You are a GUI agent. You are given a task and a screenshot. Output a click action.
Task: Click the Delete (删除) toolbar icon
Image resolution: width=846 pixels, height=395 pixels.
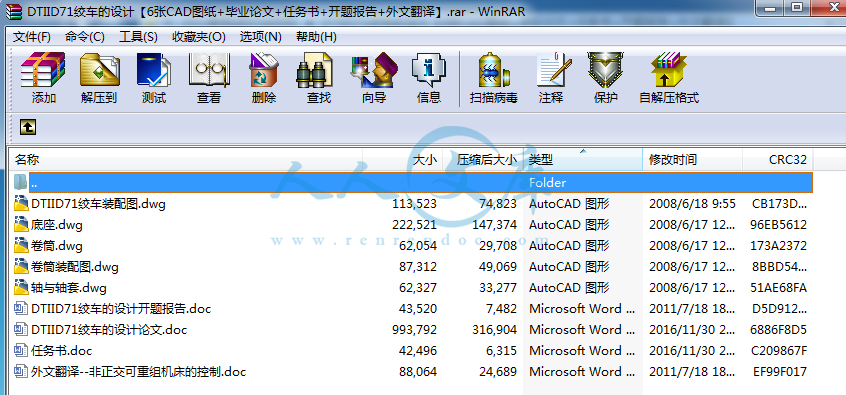tap(264, 70)
